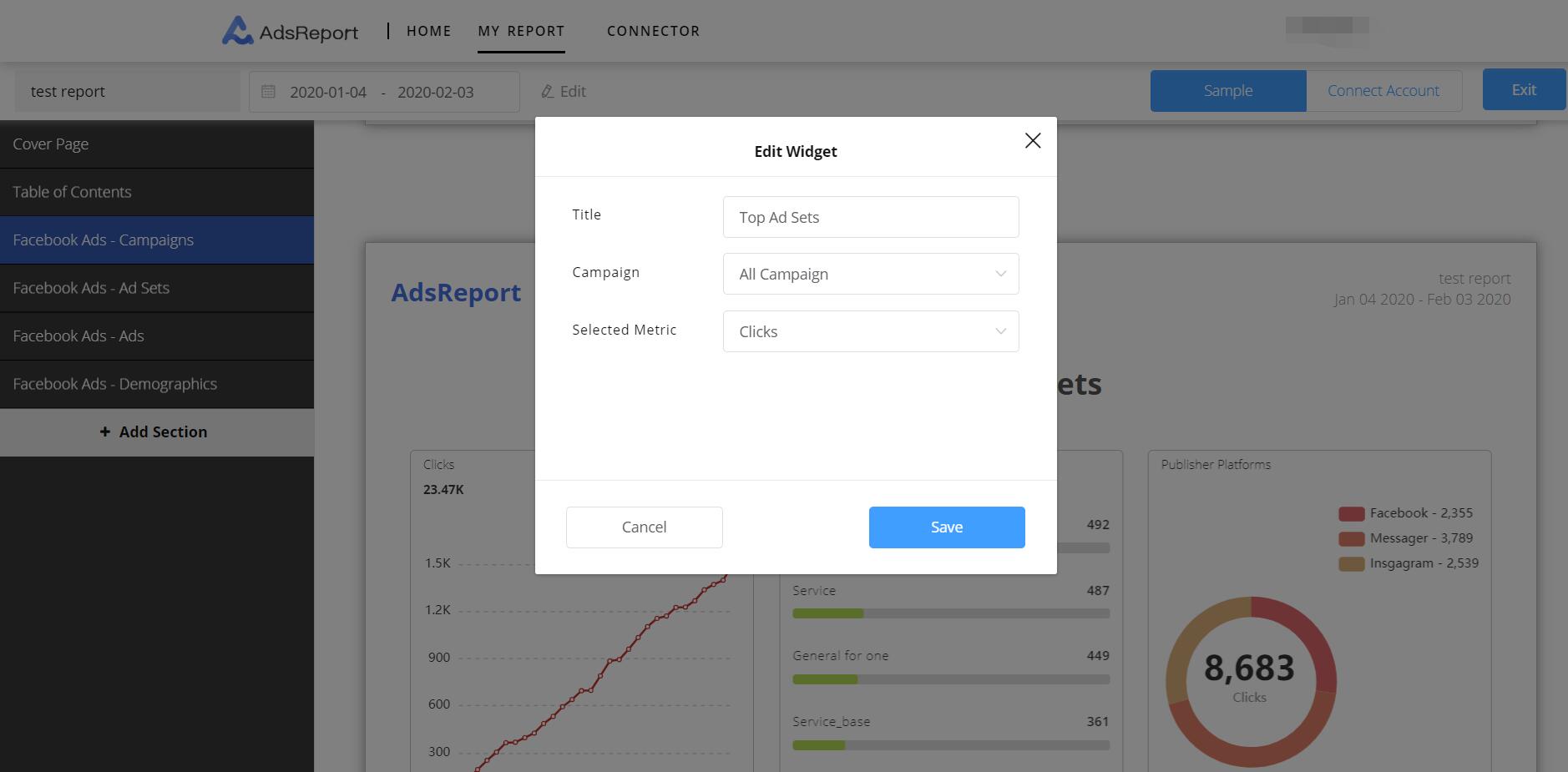Image resolution: width=1568 pixels, height=772 pixels.
Task: Click start date 2020-01-04
Action: [x=328, y=92]
